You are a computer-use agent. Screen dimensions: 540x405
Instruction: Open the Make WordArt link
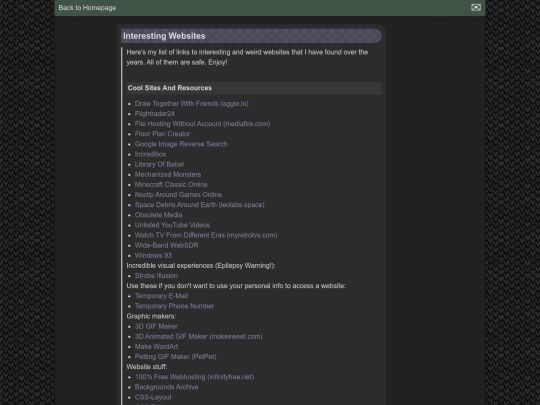[x=156, y=347]
